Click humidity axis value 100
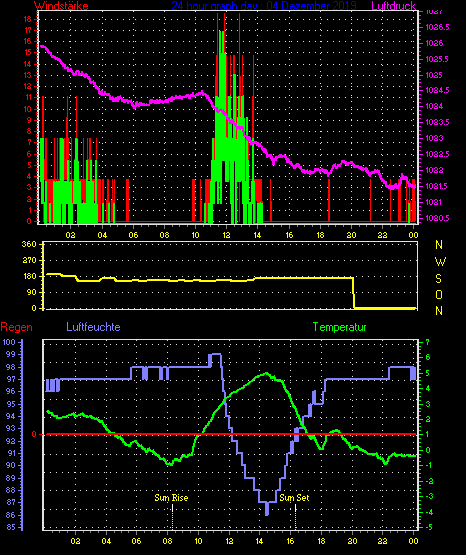The width and height of the screenshot is (466, 555). pyautogui.click(x=9, y=342)
